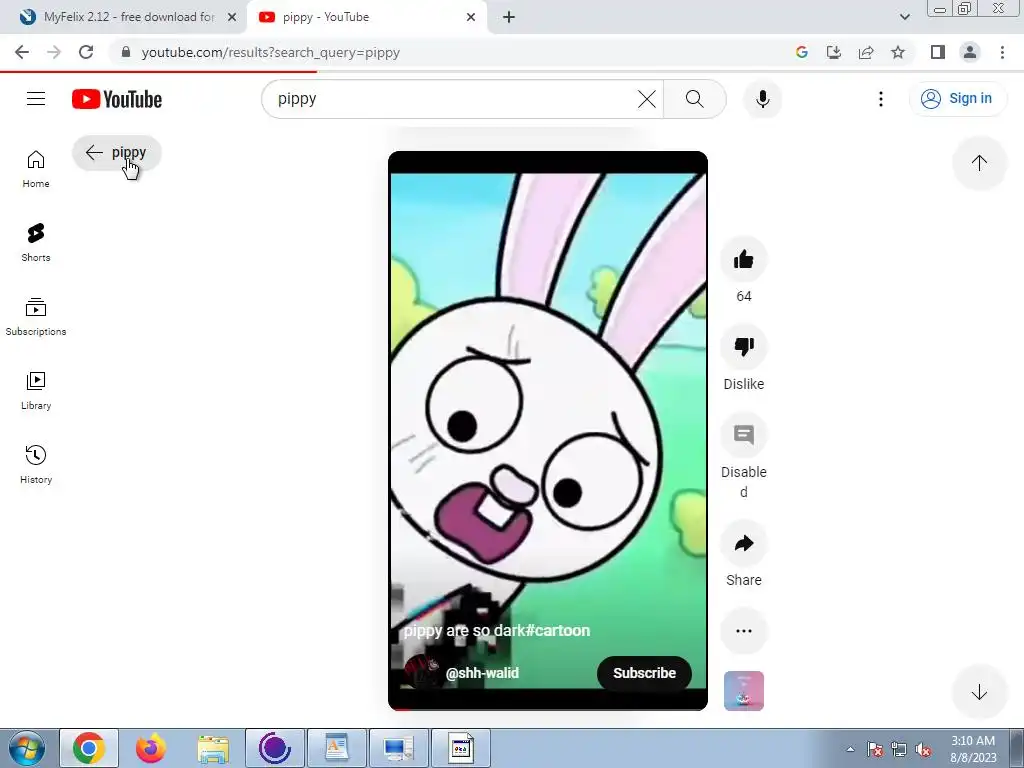Expand the tab search dropdown
The image size is (1024, 768).
pyautogui.click(x=904, y=17)
